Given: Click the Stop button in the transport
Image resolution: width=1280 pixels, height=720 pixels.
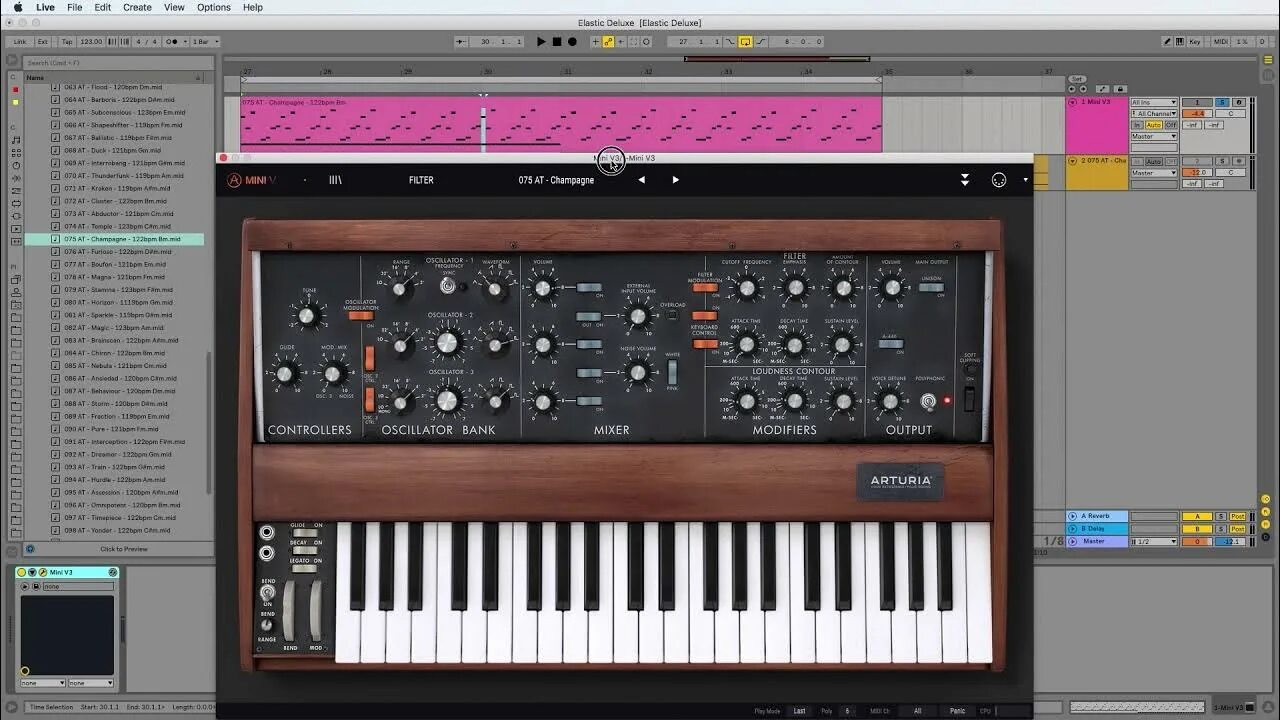Looking at the screenshot, I should pos(557,42).
